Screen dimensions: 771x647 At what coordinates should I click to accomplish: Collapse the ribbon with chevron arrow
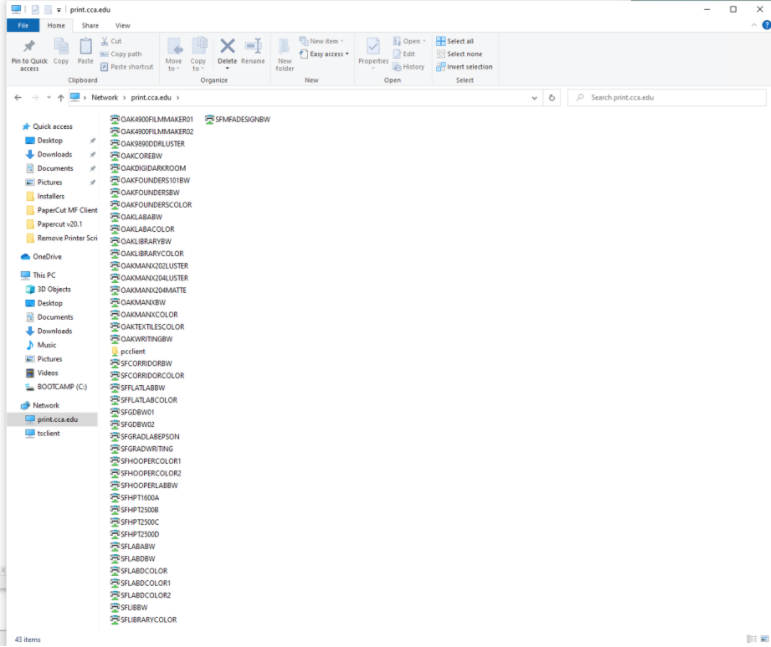[x=754, y=25]
